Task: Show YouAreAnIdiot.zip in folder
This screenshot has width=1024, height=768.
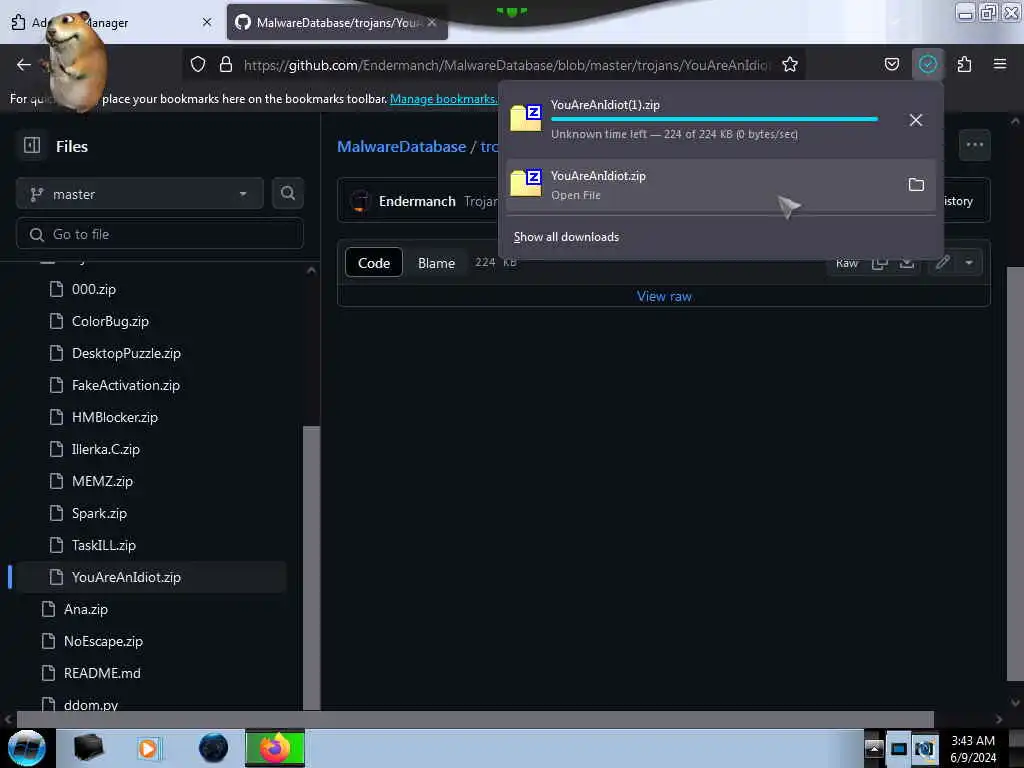Action: click(x=916, y=185)
